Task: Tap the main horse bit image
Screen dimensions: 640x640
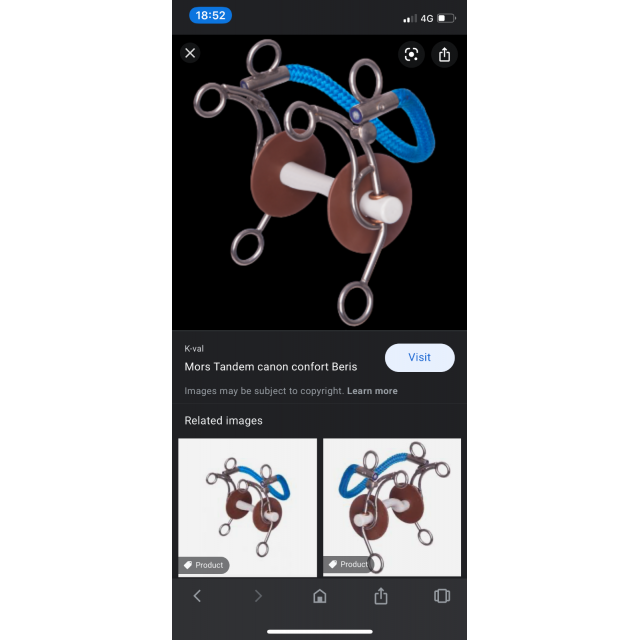Action: coord(319,182)
